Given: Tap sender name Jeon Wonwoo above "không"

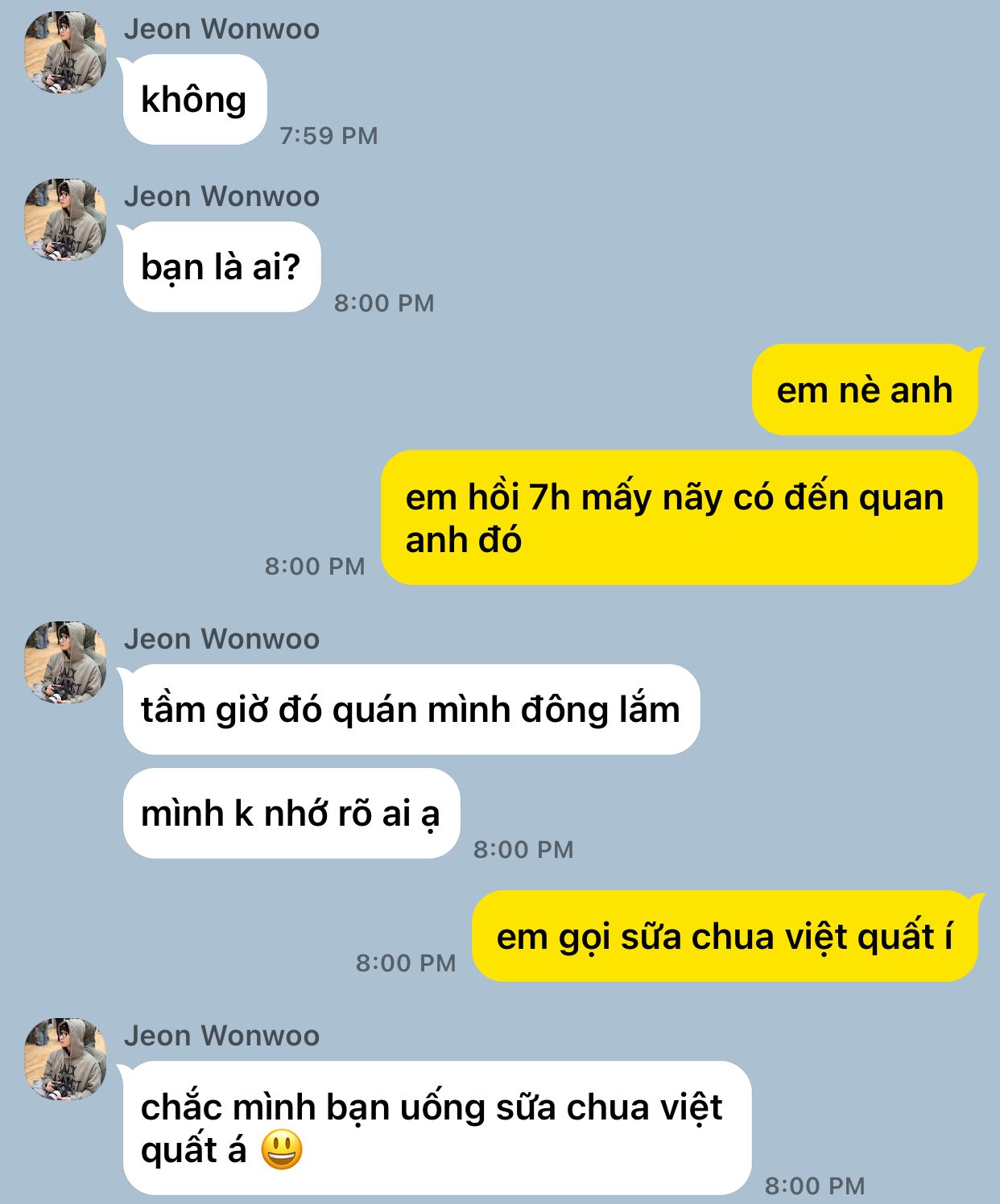Looking at the screenshot, I should point(221,30).
